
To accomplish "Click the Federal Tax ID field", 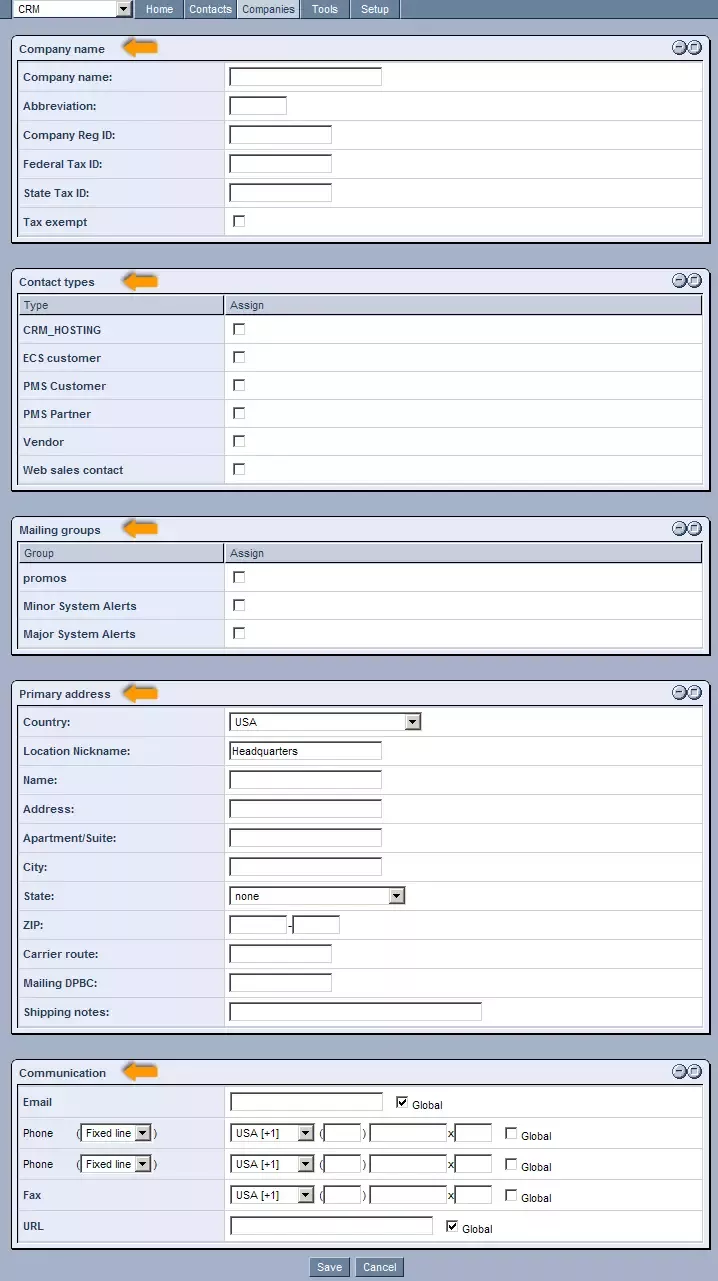I will [281, 164].
